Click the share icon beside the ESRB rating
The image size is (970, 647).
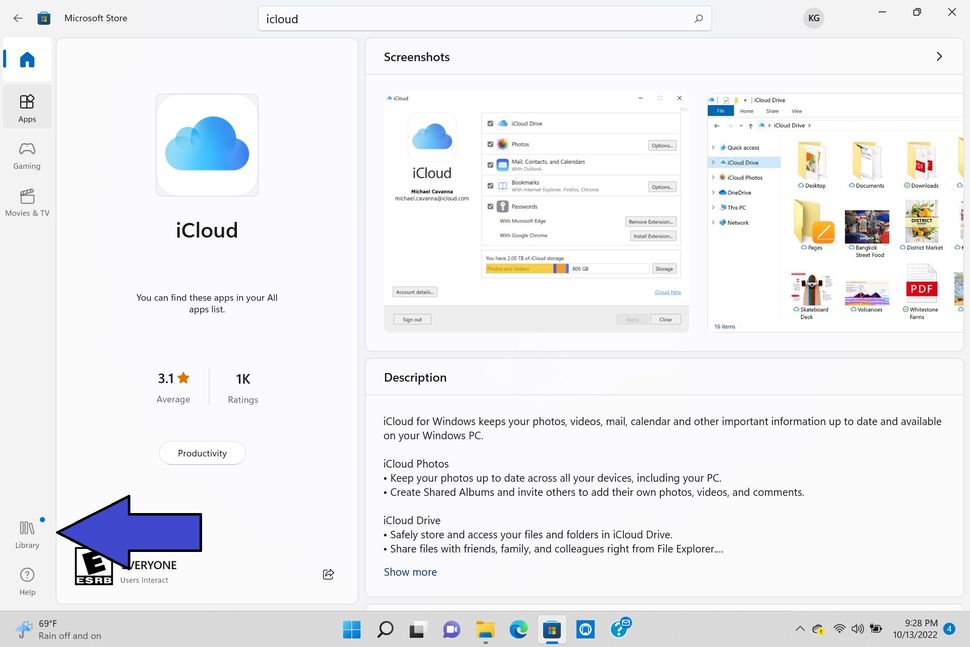click(x=328, y=574)
